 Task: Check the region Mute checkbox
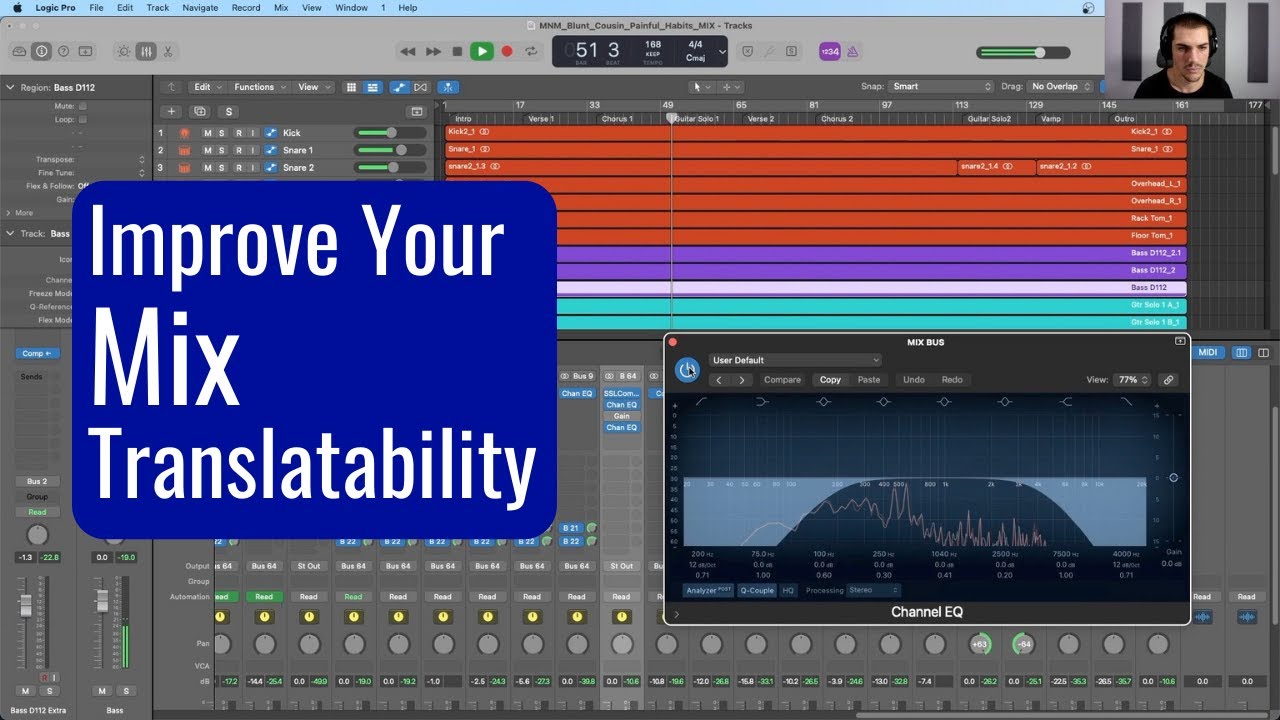[x=83, y=106]
